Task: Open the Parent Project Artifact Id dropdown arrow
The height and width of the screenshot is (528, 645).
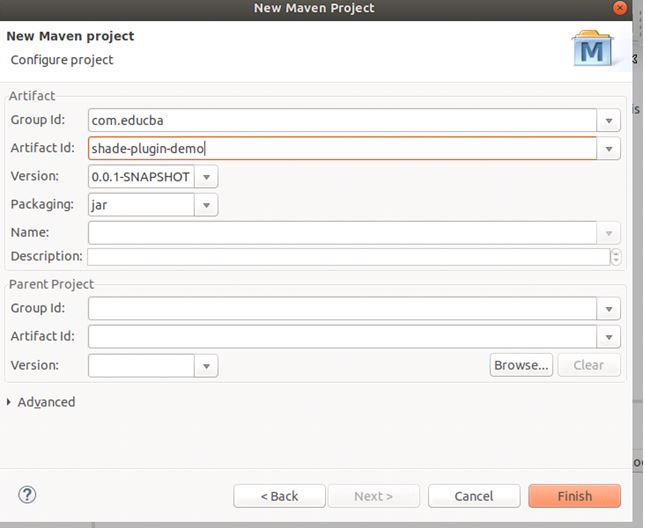Action: coord(609,337)
